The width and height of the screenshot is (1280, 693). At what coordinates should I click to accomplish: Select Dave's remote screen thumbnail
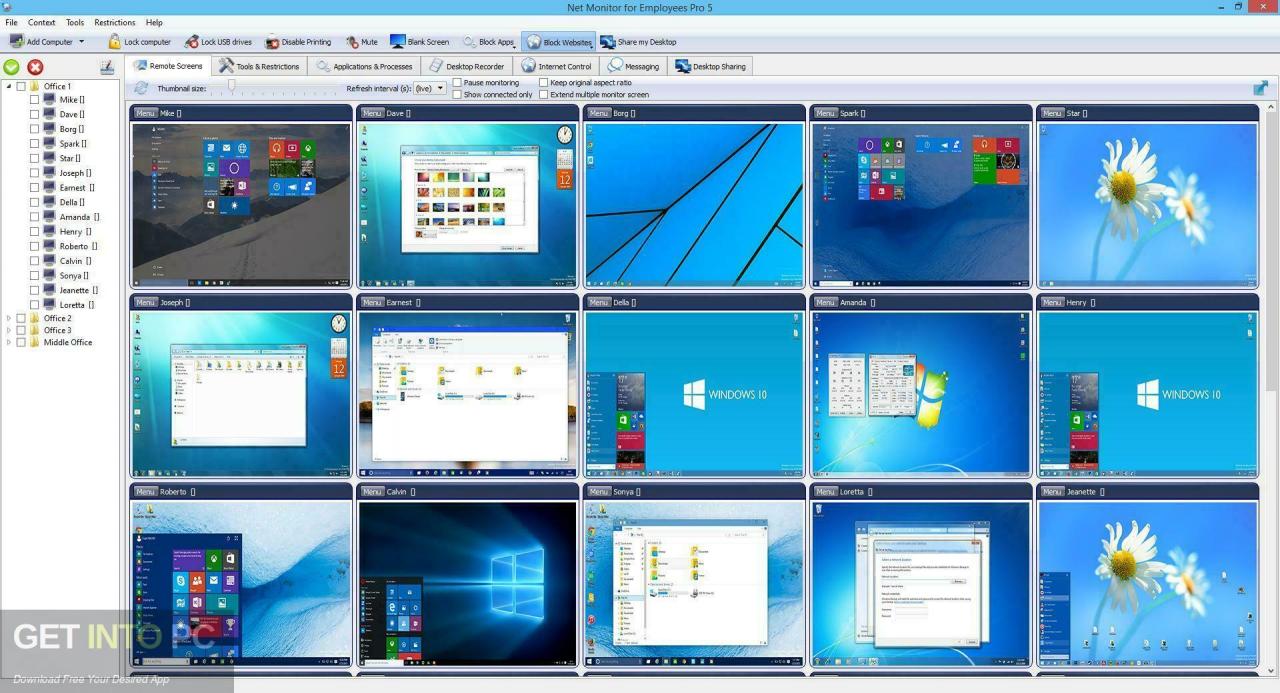coord(468,205)
